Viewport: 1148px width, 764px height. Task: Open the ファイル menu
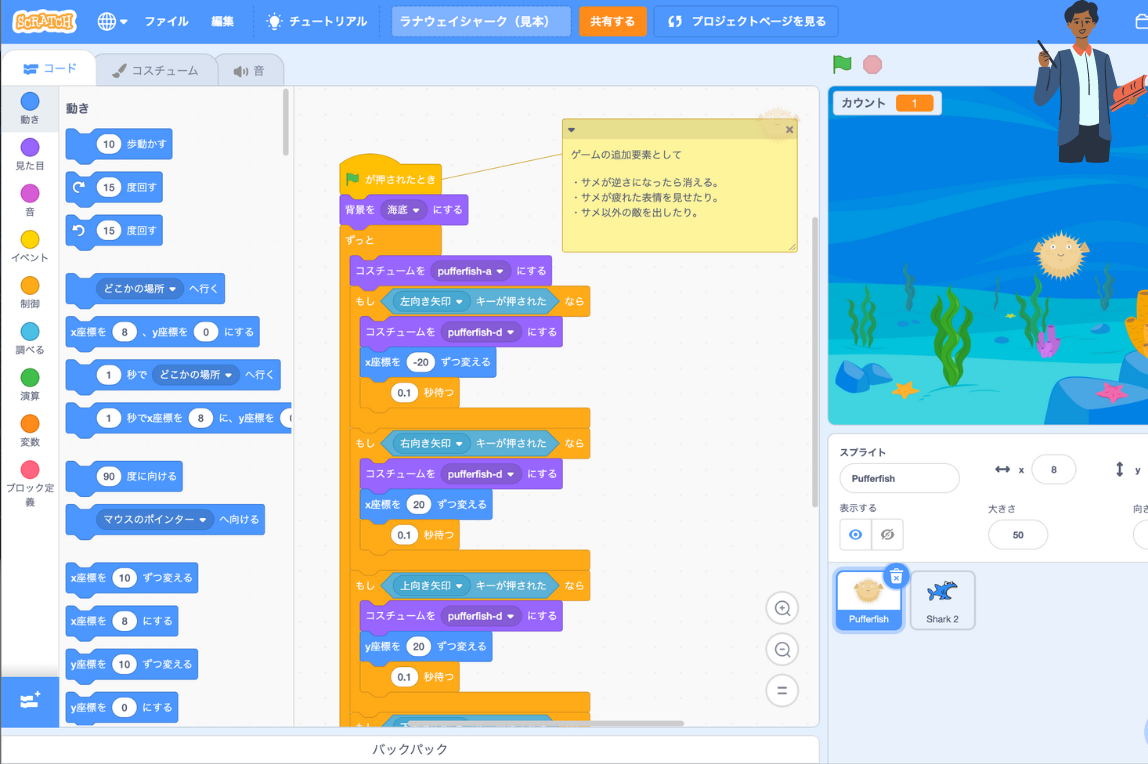tap(166, 21)
